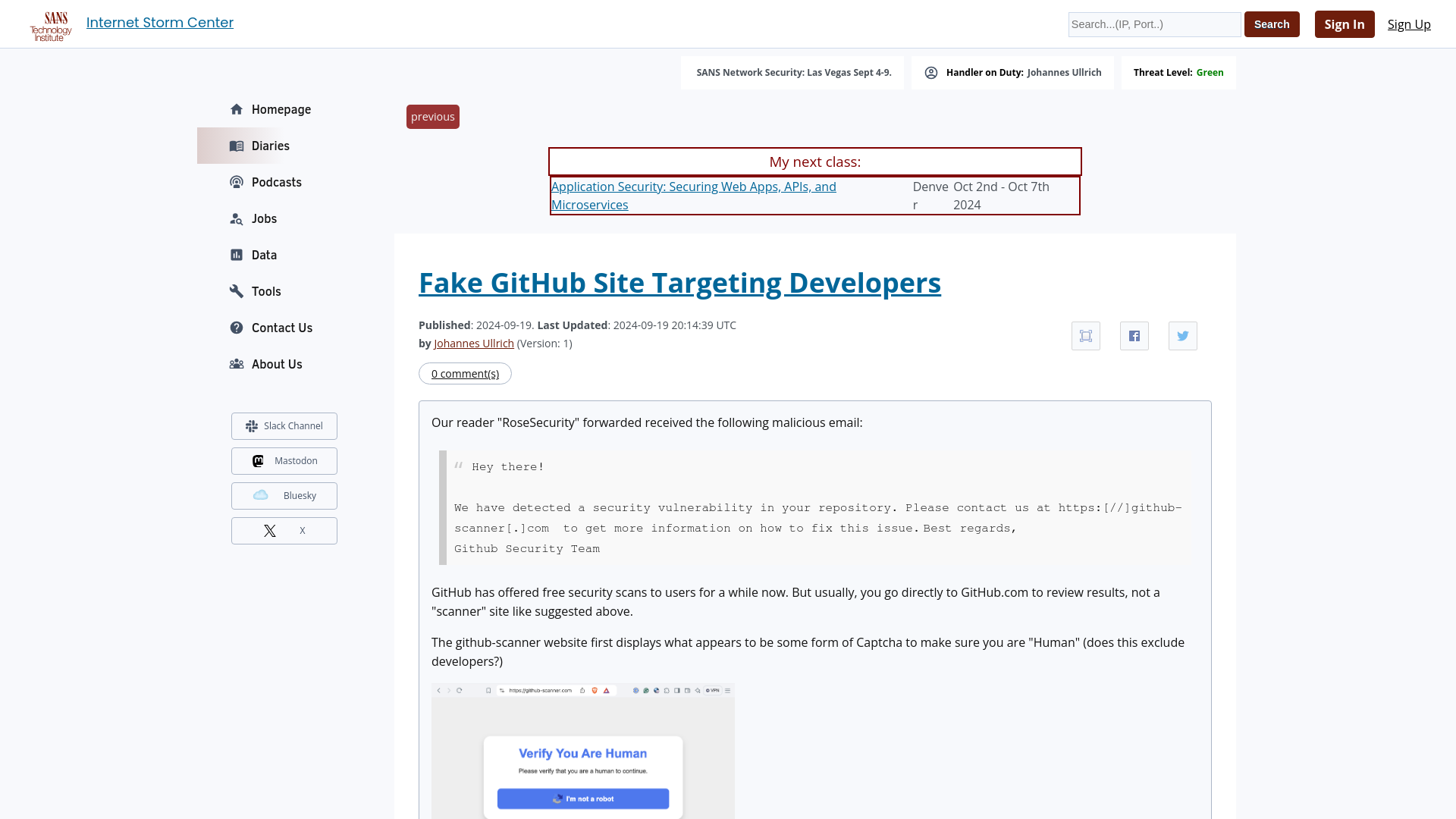Click 'Github Security Team' quoted text
1456x819 pixels.
[527, 549]
